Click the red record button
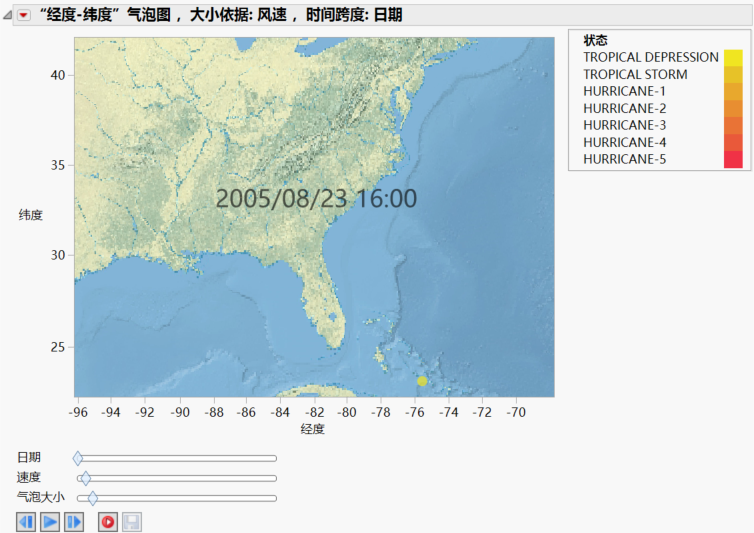Screen dimensions: 754x533 pos(108,521)
